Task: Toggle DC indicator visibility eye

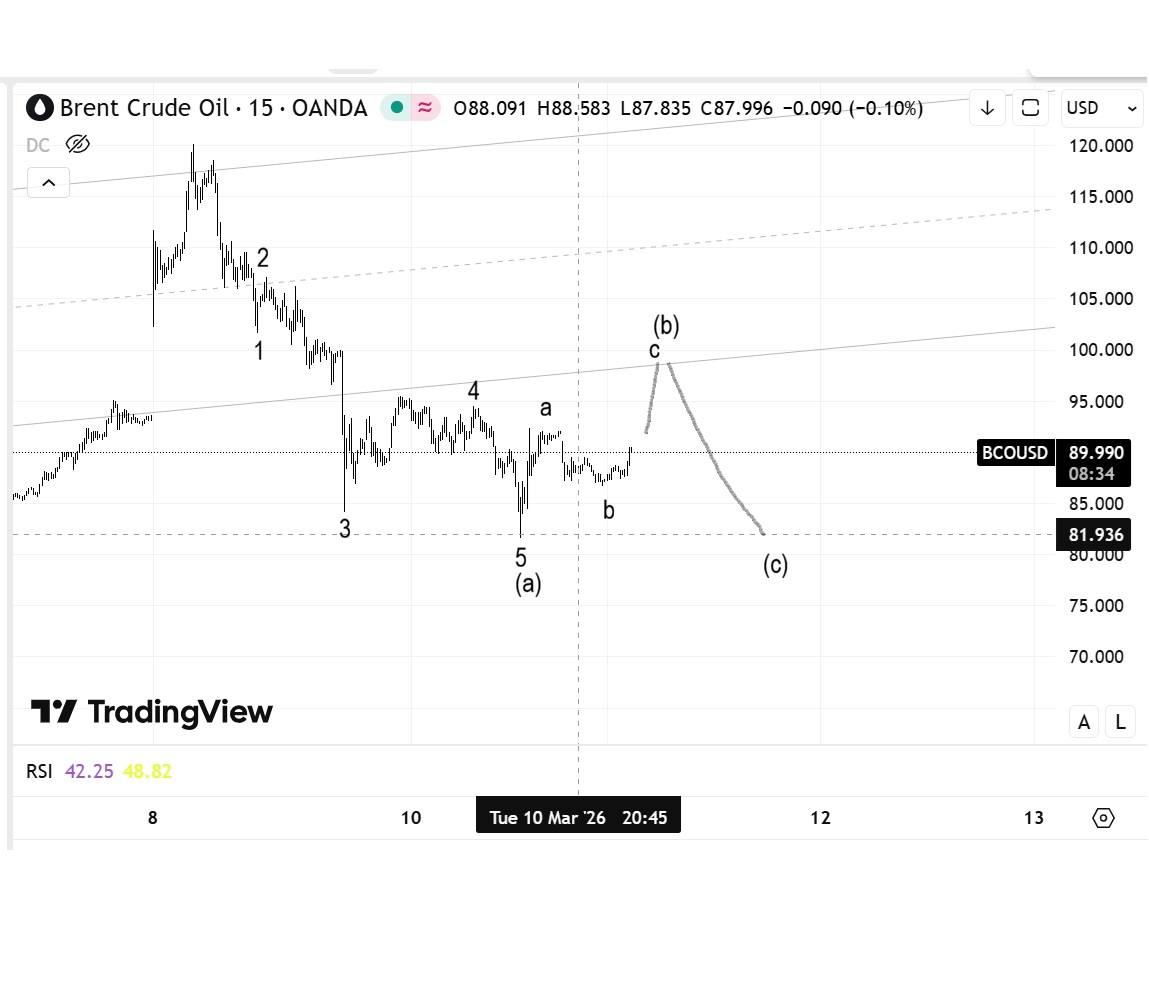Action: point(77,145)
